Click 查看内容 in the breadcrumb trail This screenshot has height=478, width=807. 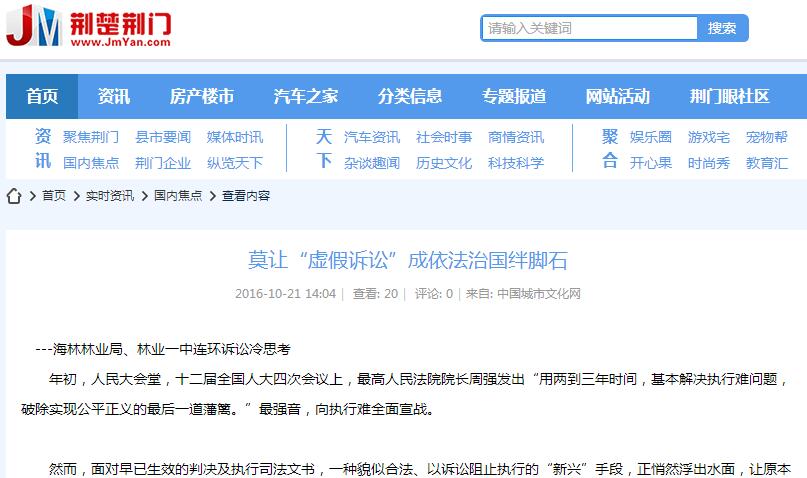click(x=246, y=196)
